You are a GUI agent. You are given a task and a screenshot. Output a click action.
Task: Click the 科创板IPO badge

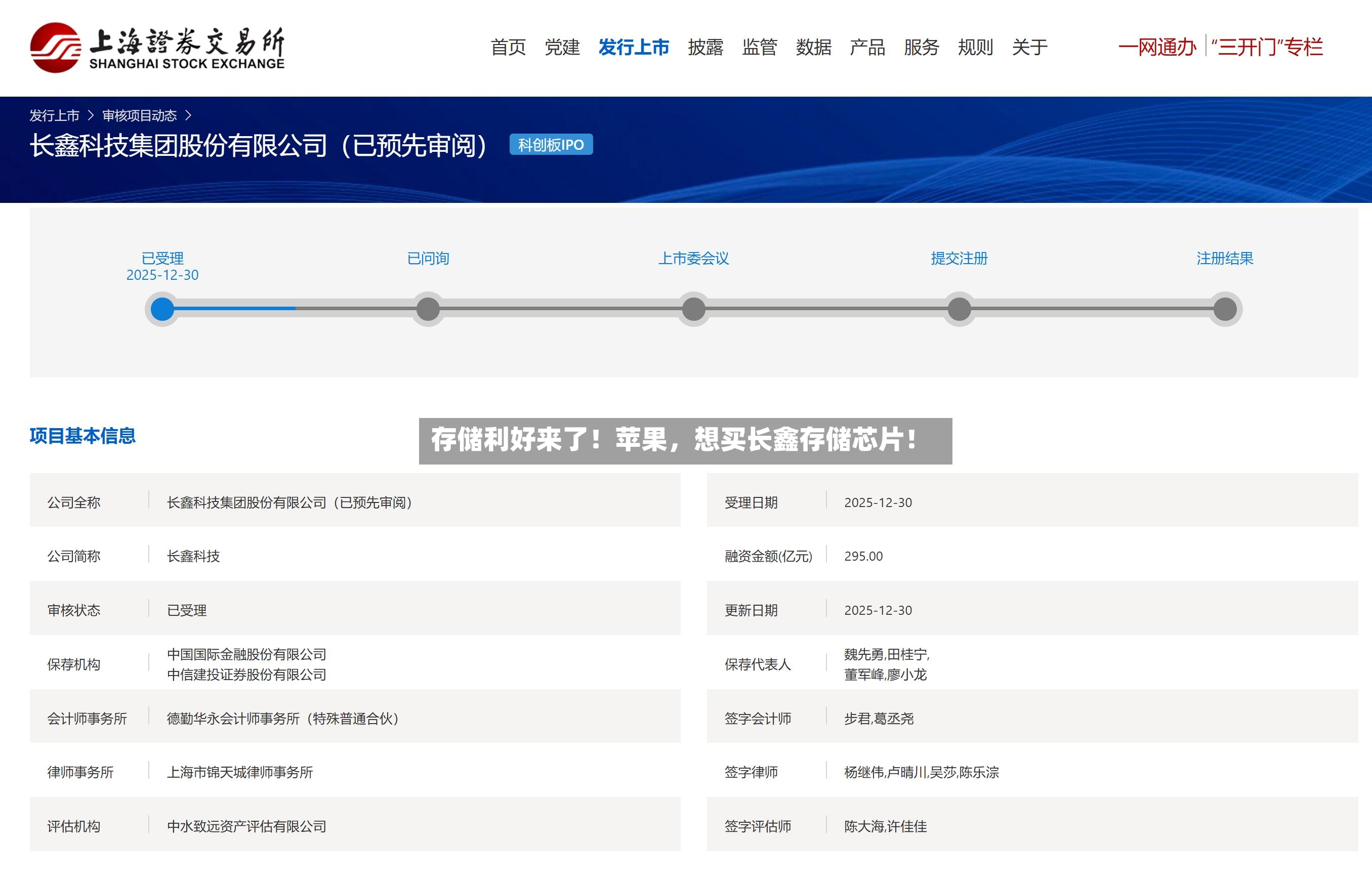551,145
